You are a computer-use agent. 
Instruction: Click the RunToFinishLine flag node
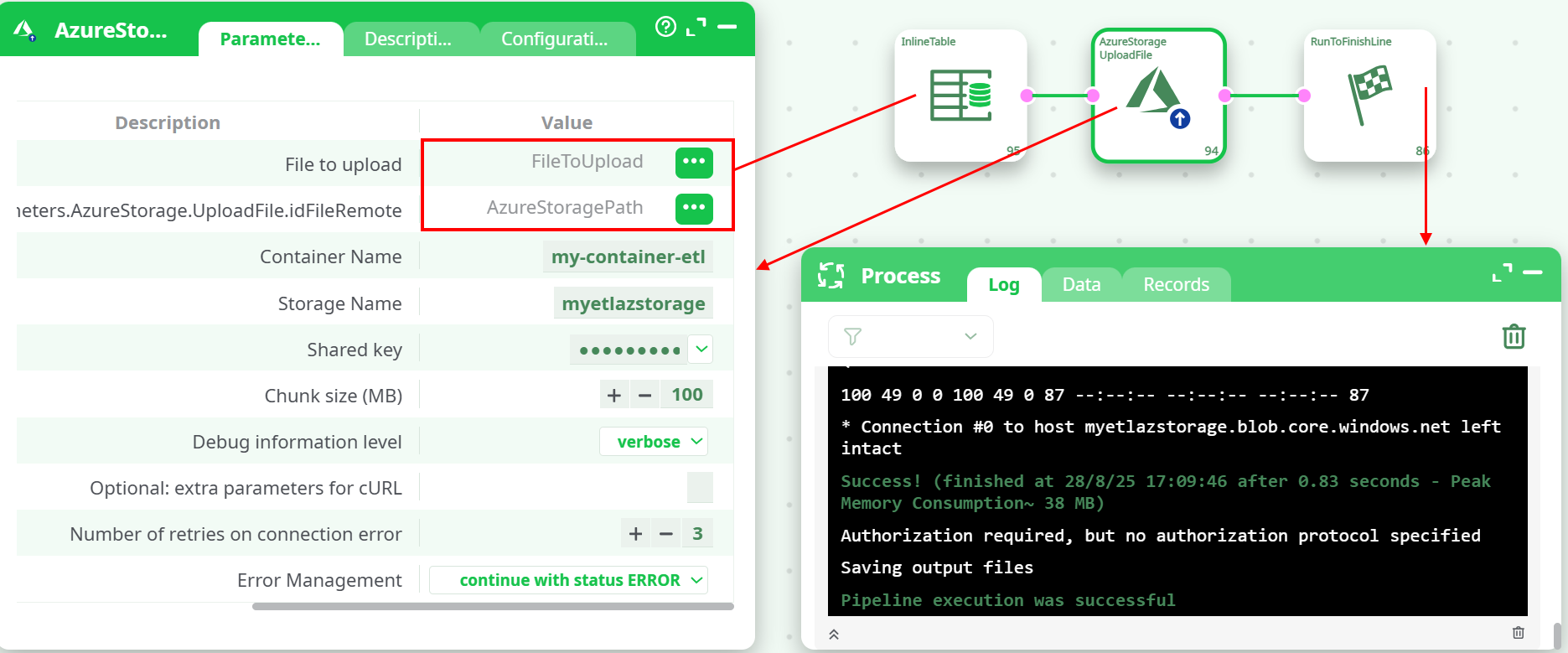[x=1369, y=96]
